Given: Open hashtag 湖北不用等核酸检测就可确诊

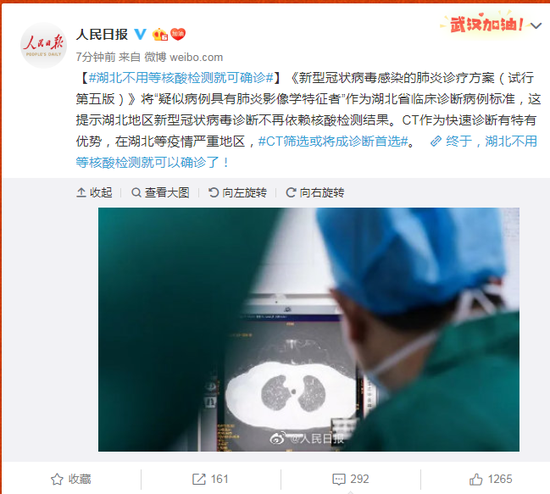Looking at the screenshot, I should click(x=181, y=78).
